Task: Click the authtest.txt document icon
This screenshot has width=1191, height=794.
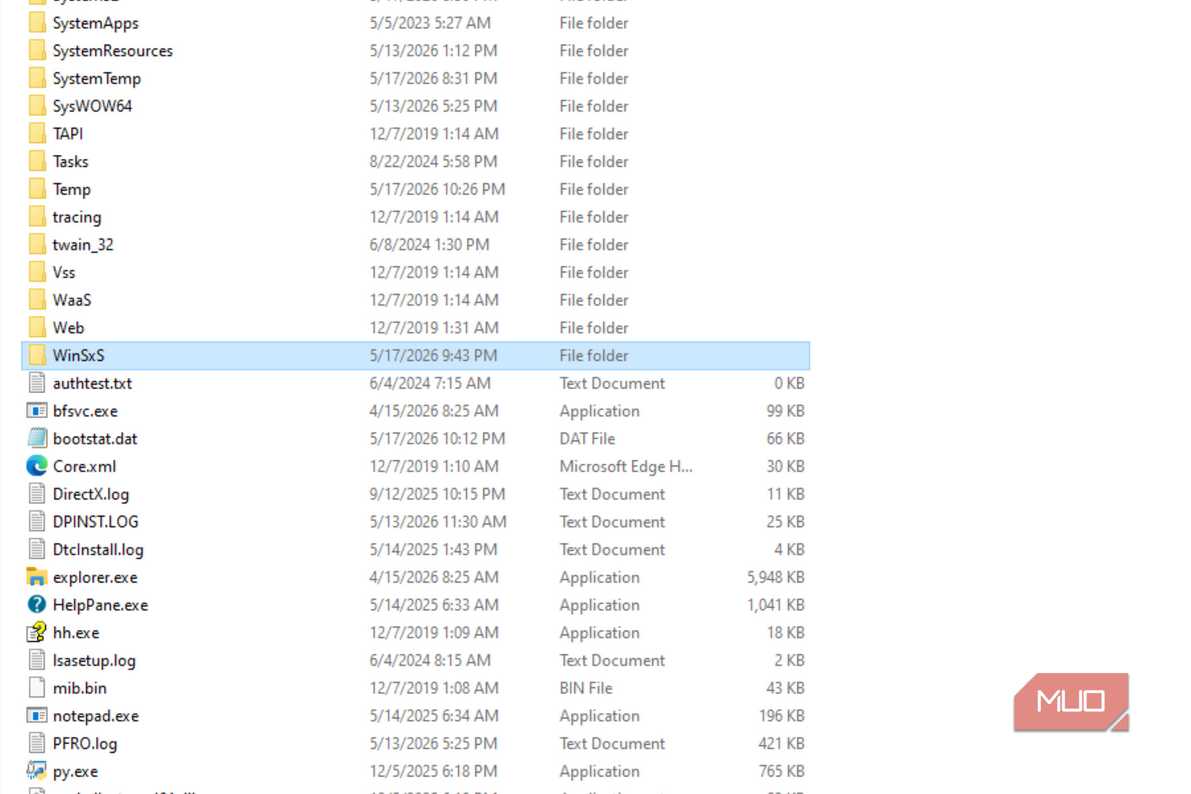Action: click(36, 383)
